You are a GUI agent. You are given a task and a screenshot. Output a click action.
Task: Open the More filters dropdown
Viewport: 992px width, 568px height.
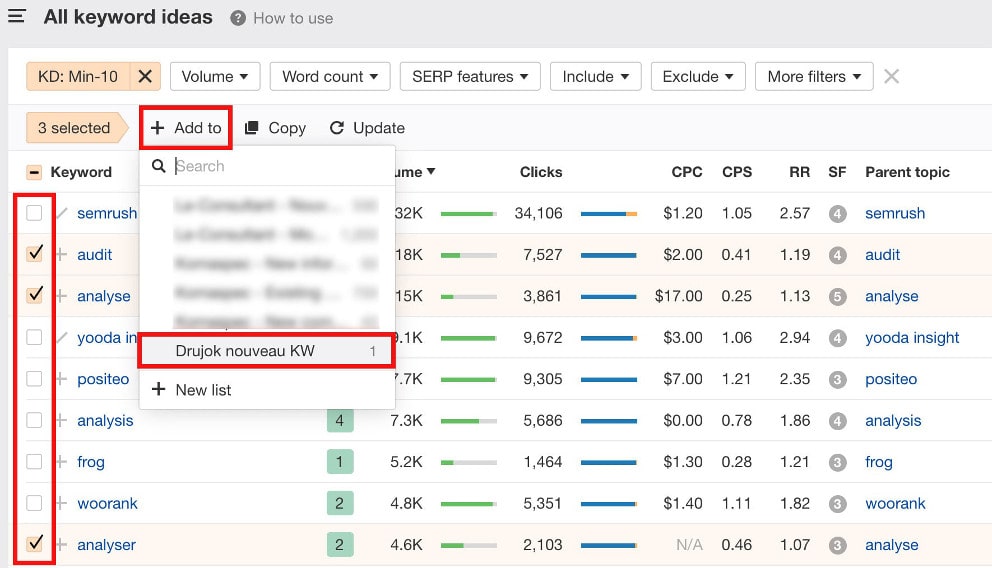pos(814,77)
